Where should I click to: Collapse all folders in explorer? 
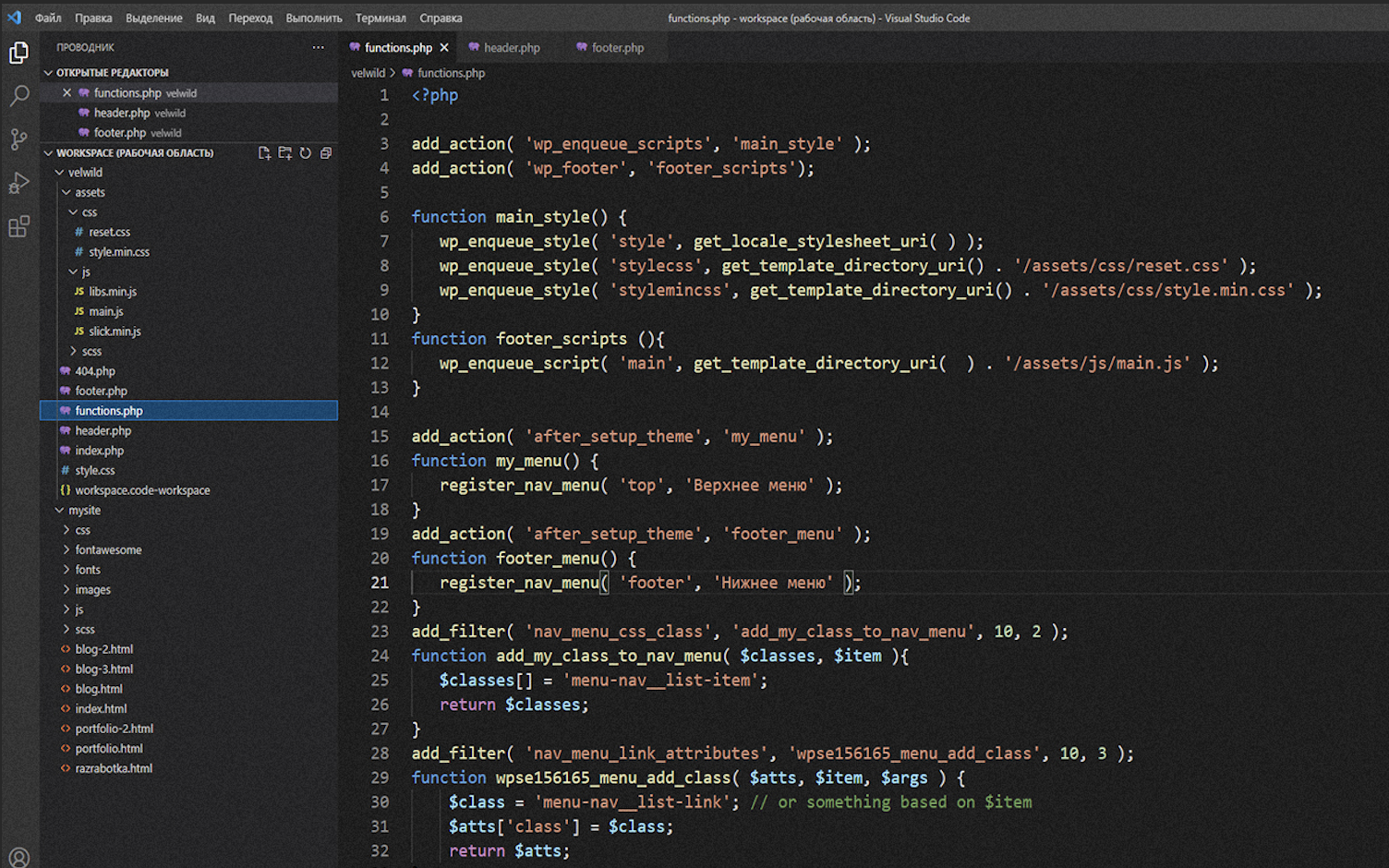point(326,153)
